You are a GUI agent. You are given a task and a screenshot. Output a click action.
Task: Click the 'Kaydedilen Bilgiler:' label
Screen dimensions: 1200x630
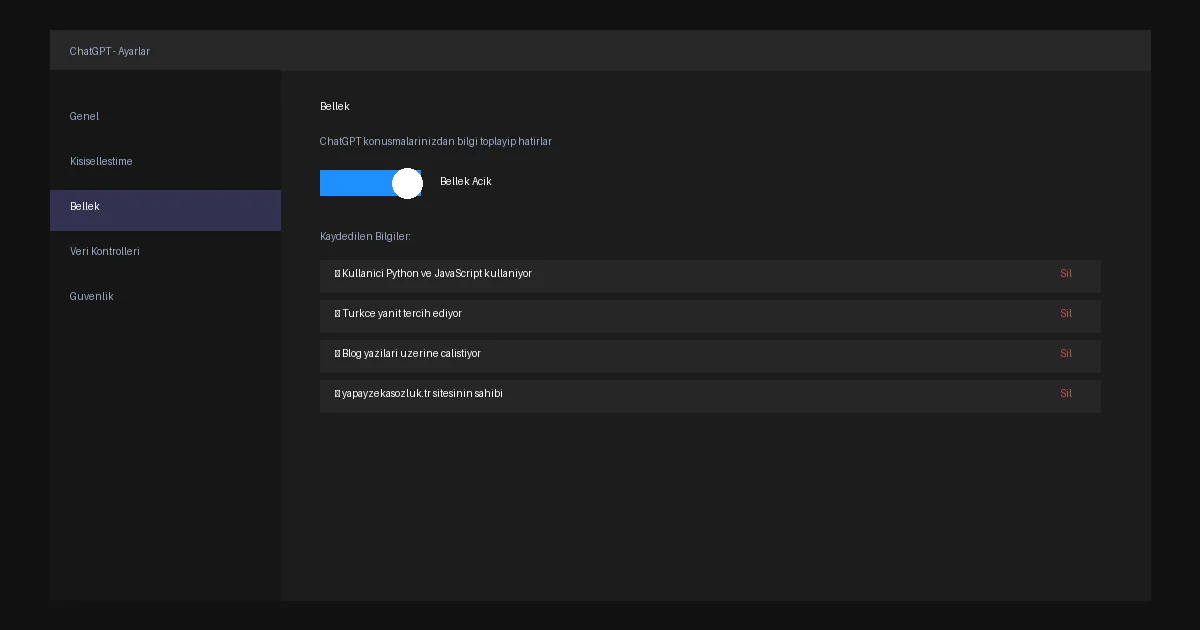tap(365, 237)
